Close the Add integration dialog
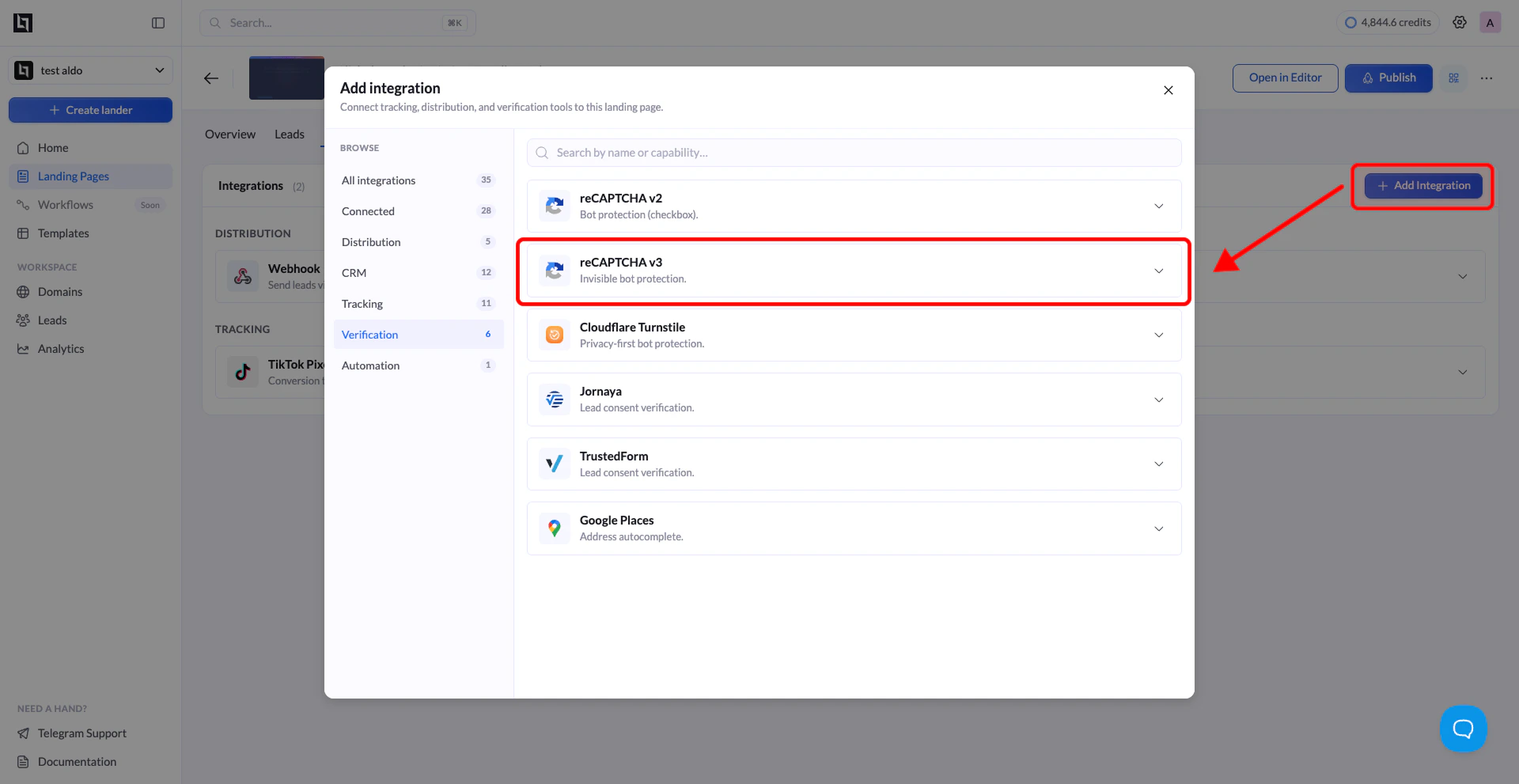Viewport: 1519px width, 784px height. coord(1169,90)
